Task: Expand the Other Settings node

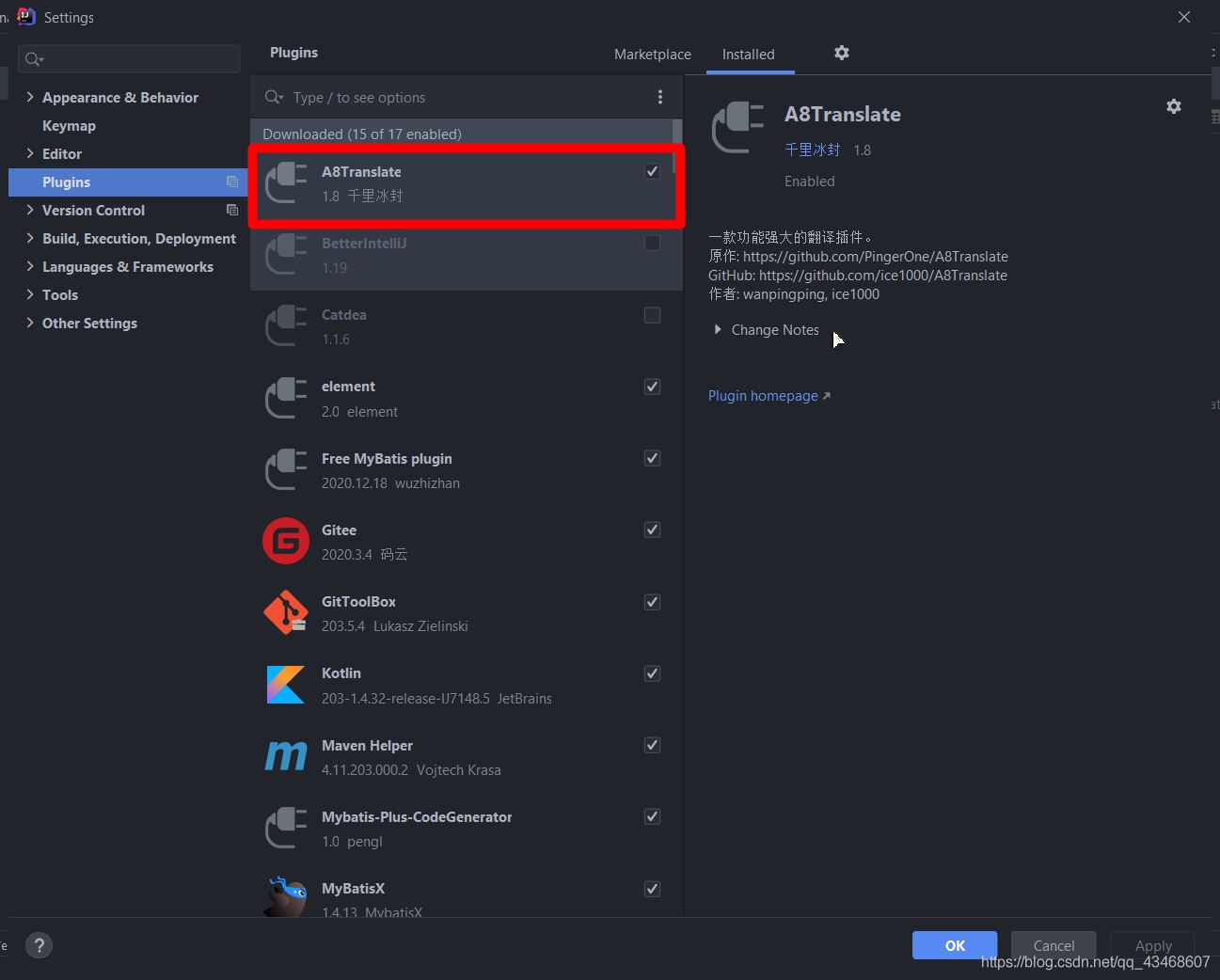Action: [x=30, y=323]
